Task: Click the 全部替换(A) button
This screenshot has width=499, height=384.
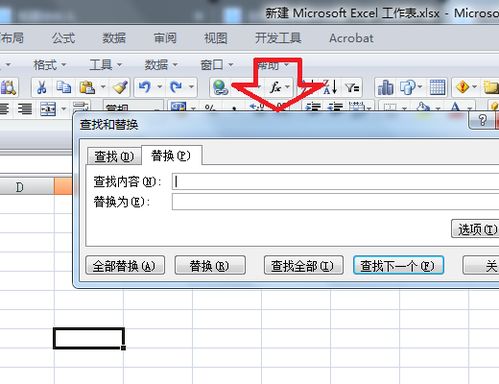Action: coord(125,266)
